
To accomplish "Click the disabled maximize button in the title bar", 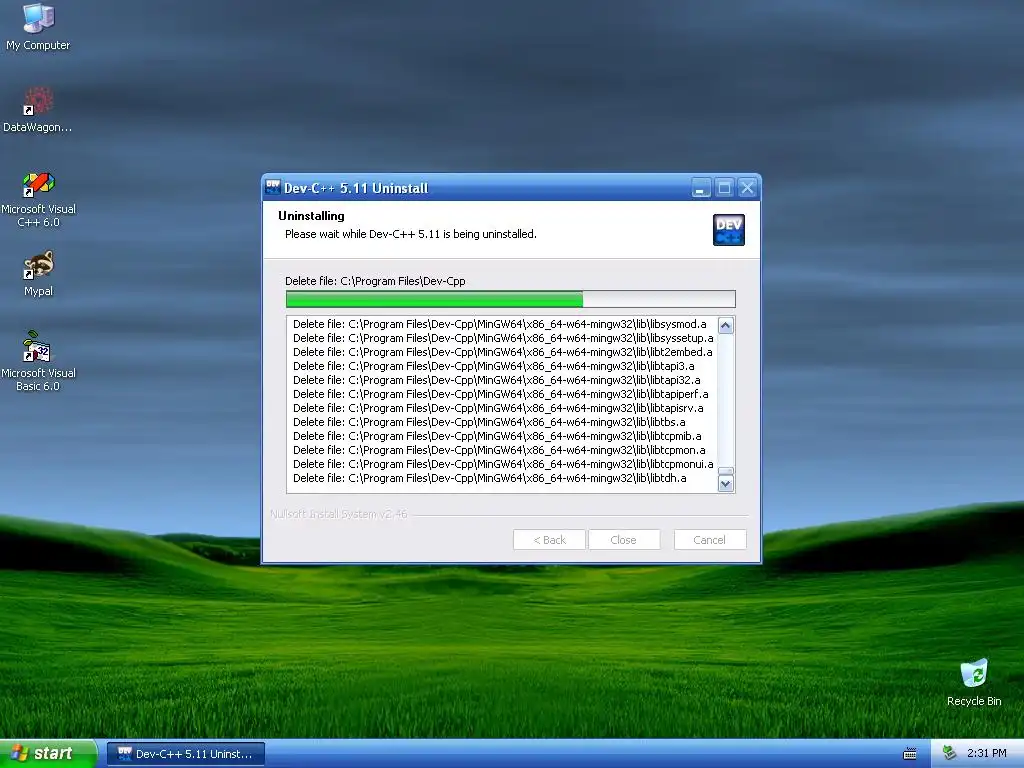I will (x=724, y=188).
